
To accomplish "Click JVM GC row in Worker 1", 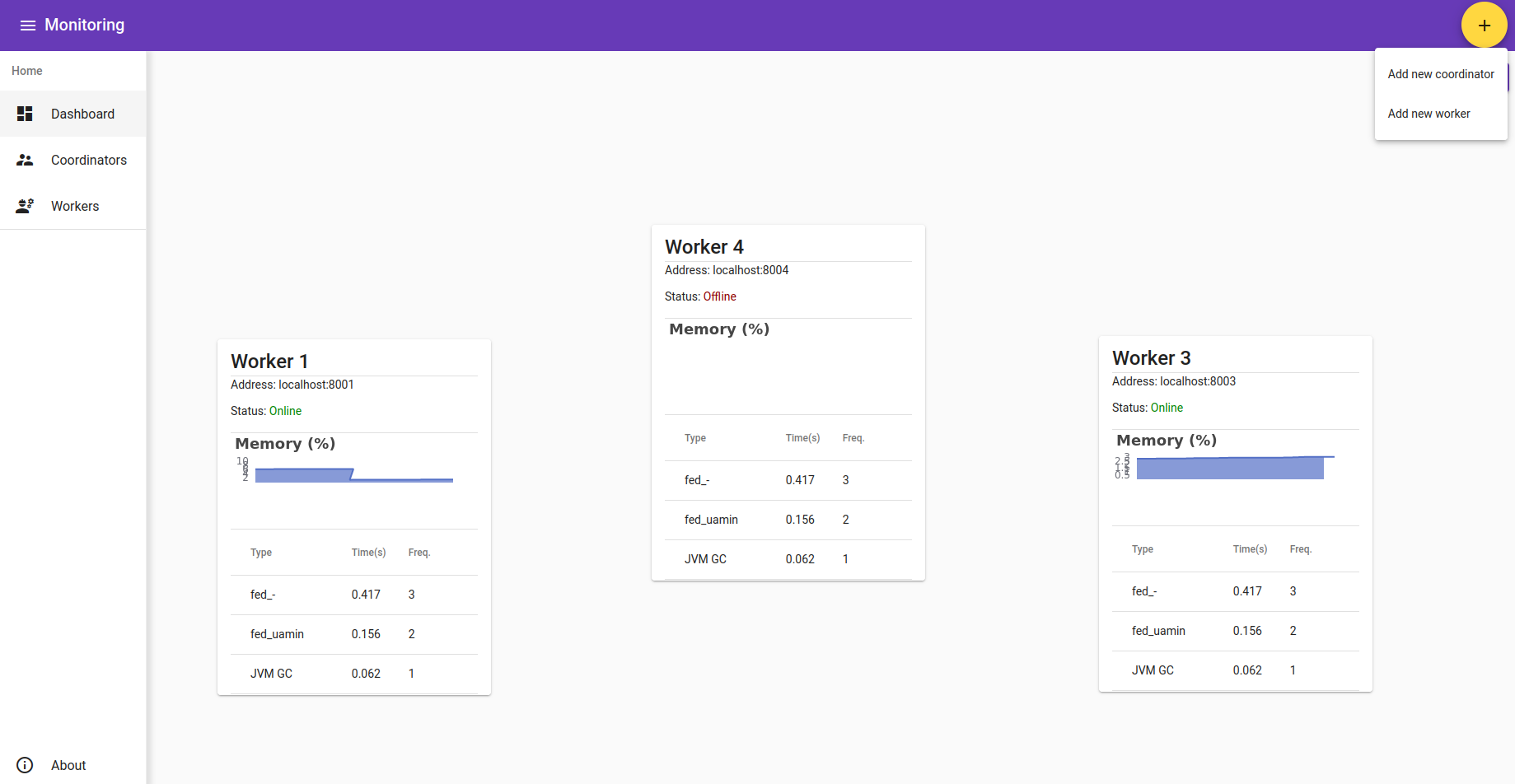I will (x=354, y=674).
